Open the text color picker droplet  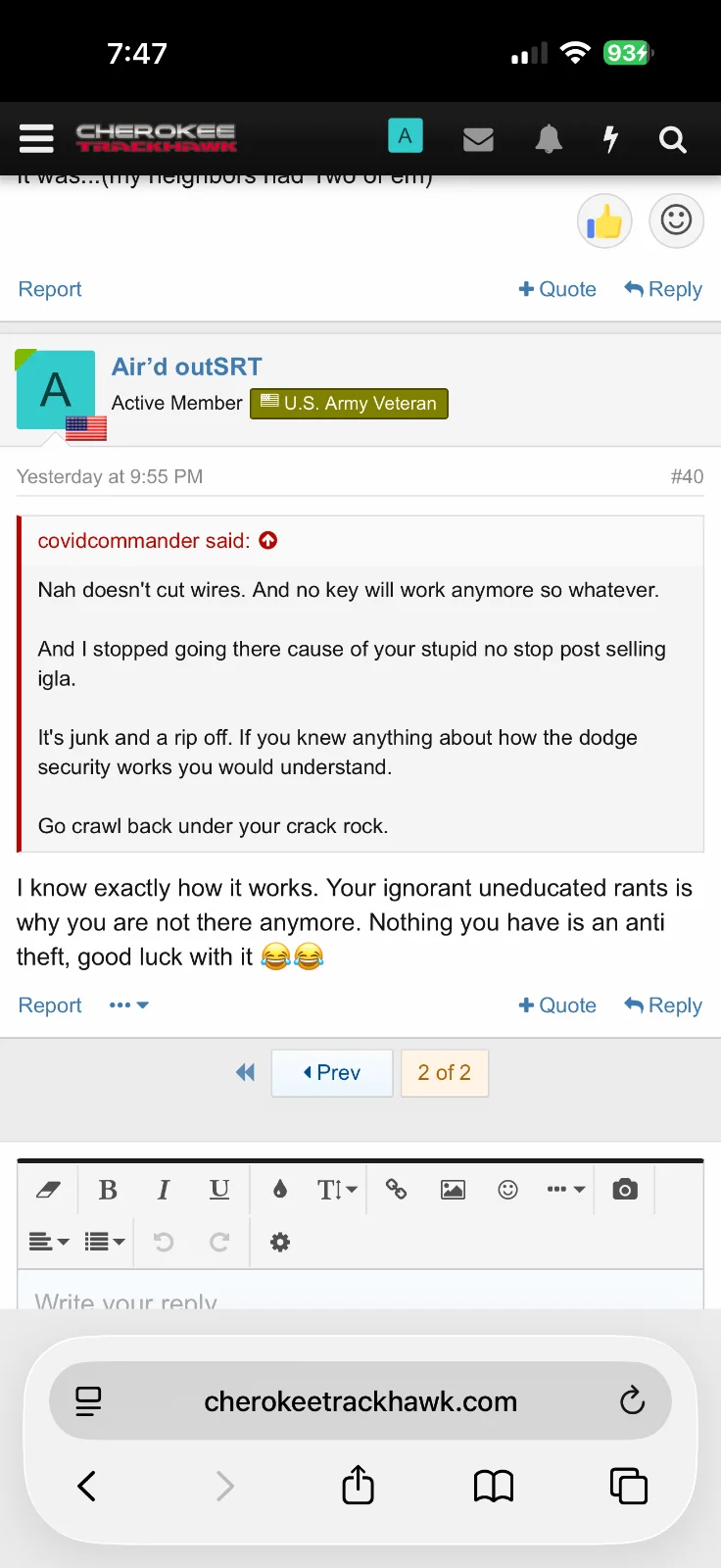pos(280,1190)
